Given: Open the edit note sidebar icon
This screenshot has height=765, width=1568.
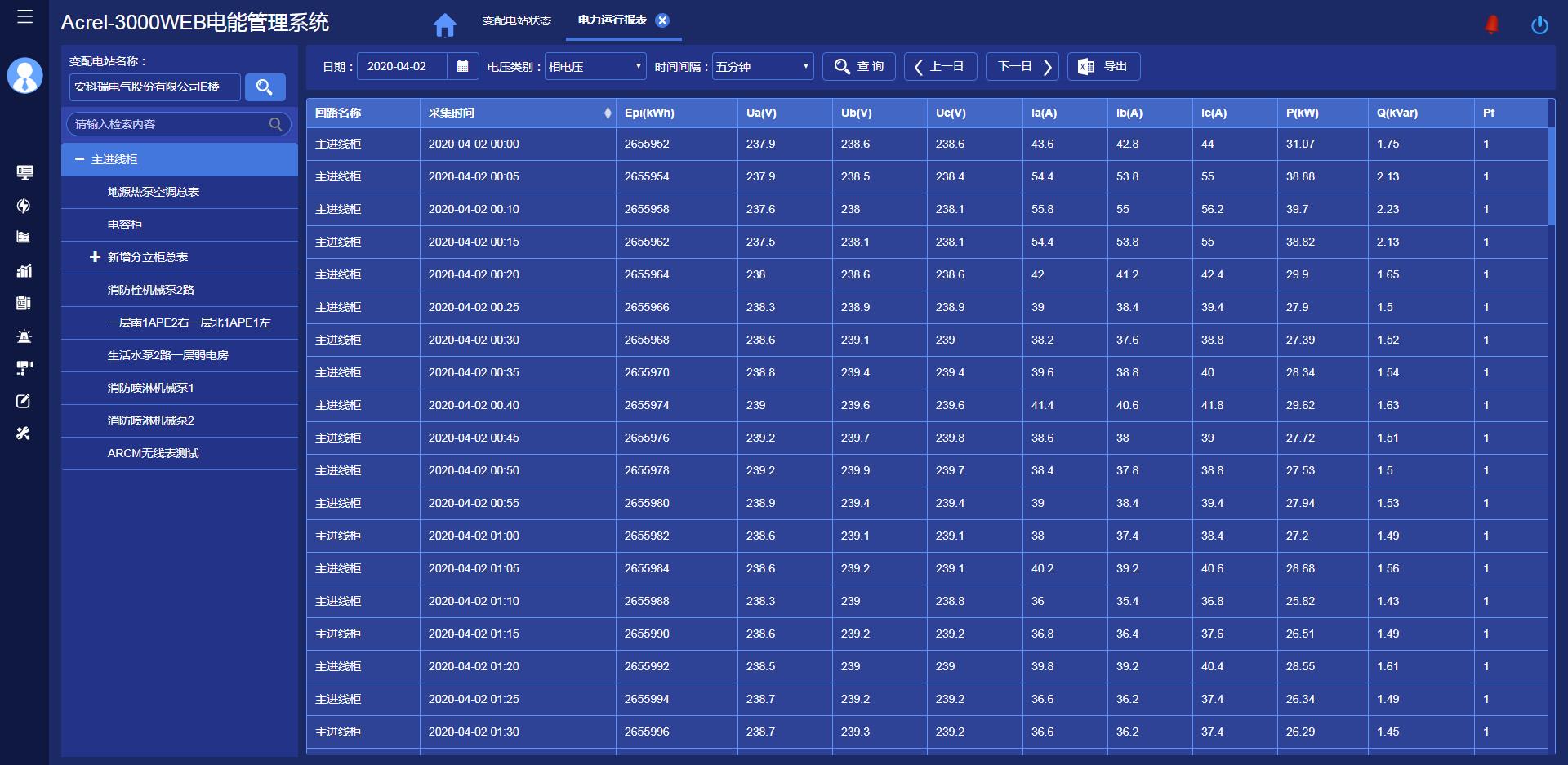Looking at the screenshot, I should coord(24,401).
